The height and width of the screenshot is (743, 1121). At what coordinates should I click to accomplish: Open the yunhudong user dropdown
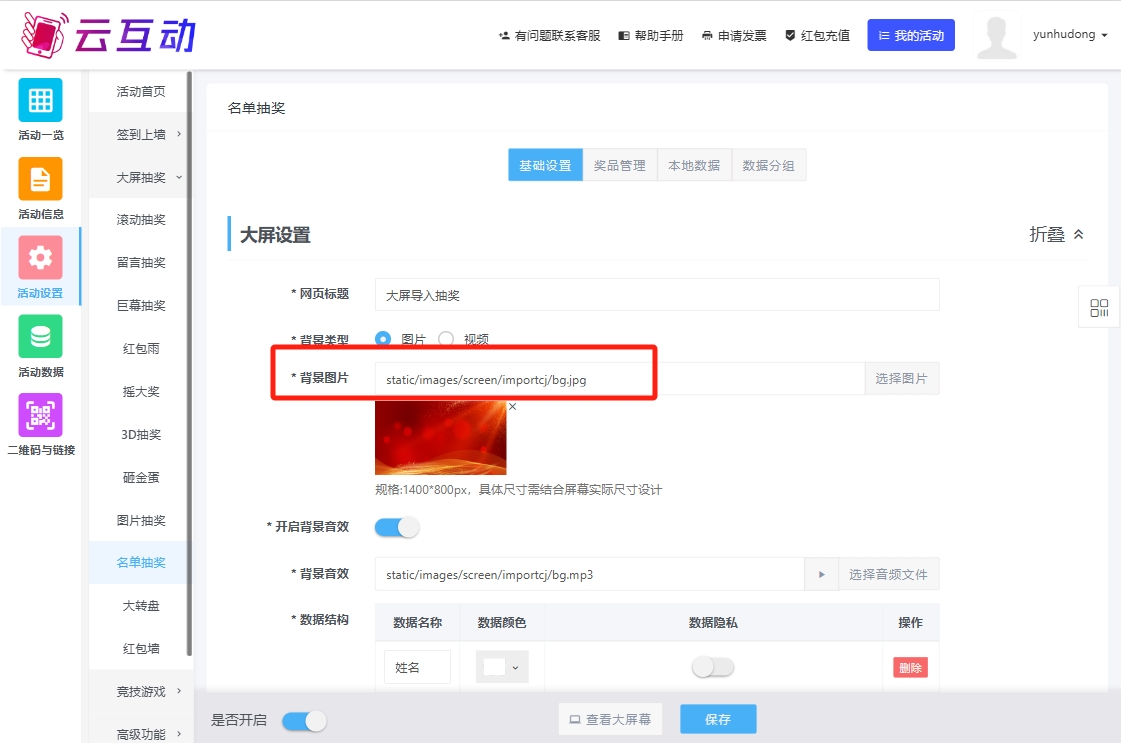(x=1070, y=35)
